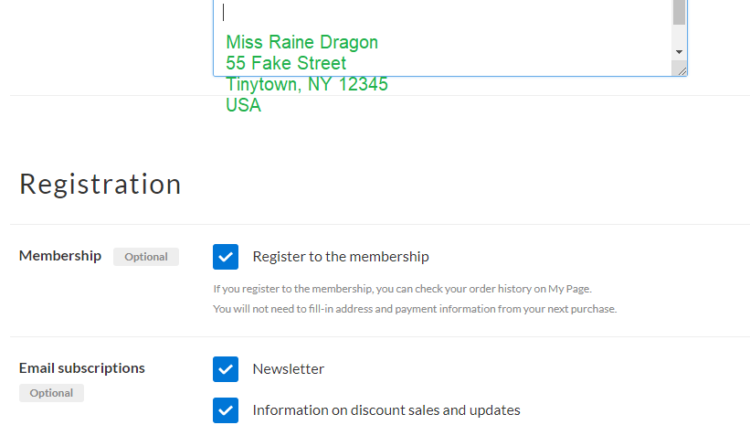
Task: Click the "55 Fake Street" address line
Action: [x=286, y=63]
